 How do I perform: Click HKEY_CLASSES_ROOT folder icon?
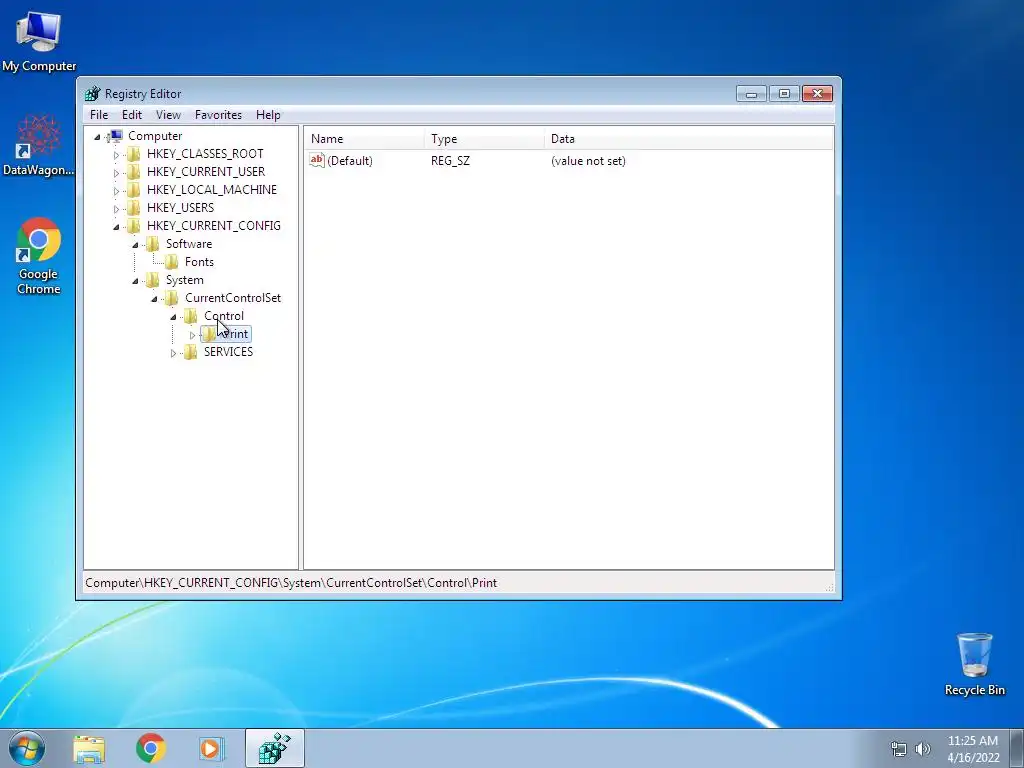click(134, 153)
